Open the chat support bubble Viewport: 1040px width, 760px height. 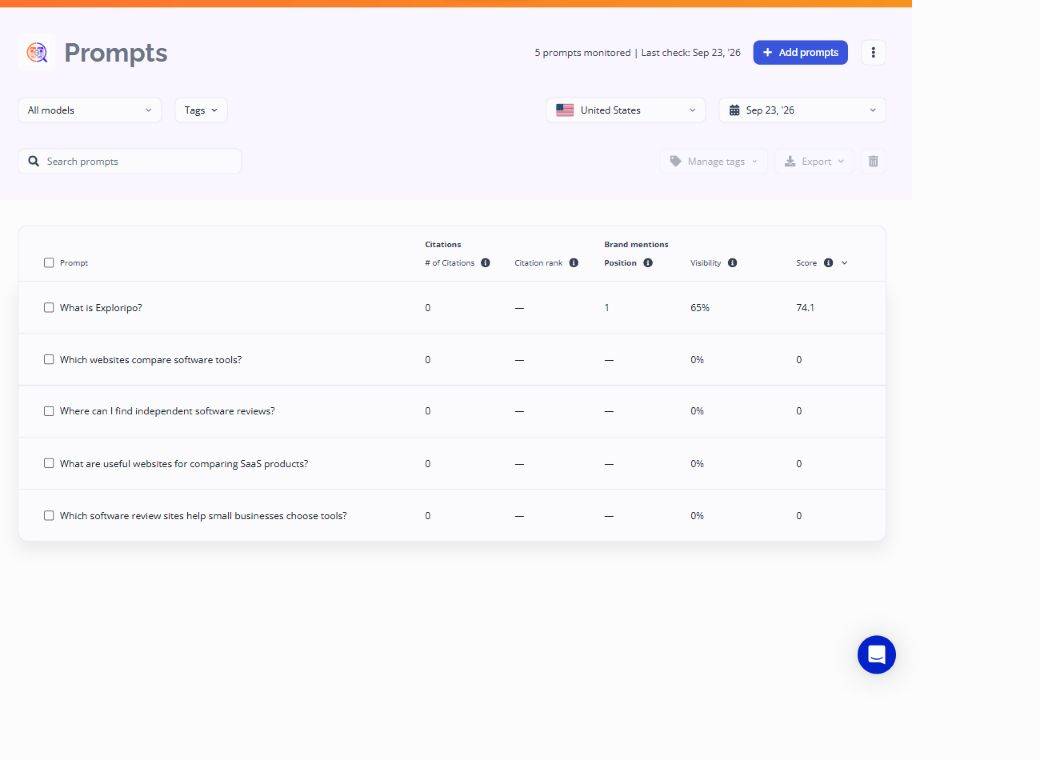coord(876,655)
